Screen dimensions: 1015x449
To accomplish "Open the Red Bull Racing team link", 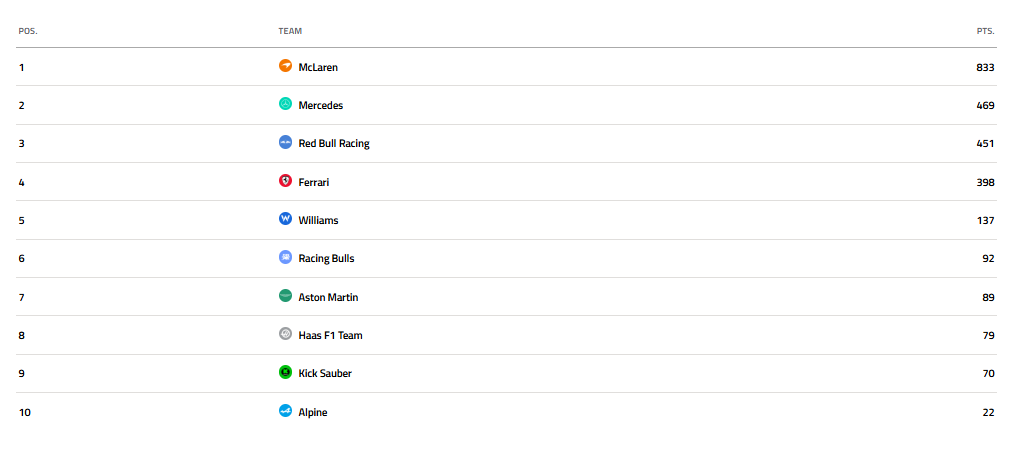I will point(334,143).
